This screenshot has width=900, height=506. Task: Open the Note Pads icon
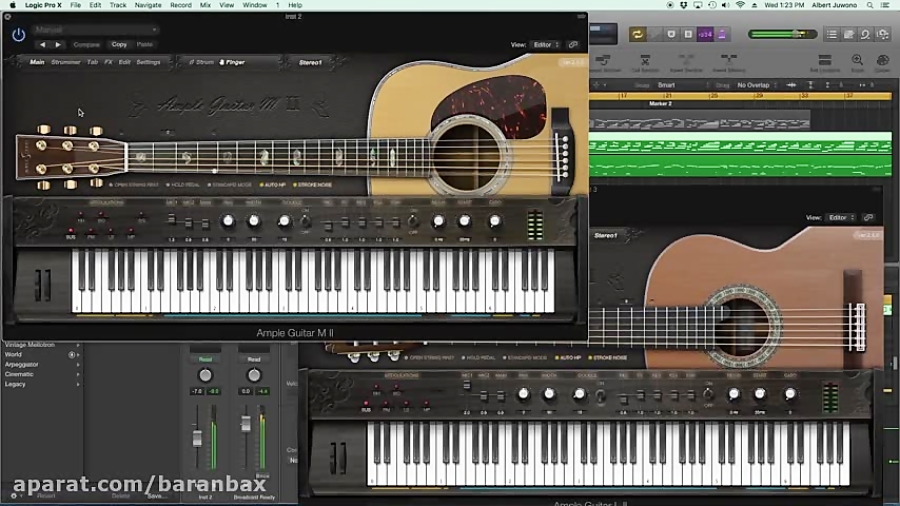pos(849,34)
